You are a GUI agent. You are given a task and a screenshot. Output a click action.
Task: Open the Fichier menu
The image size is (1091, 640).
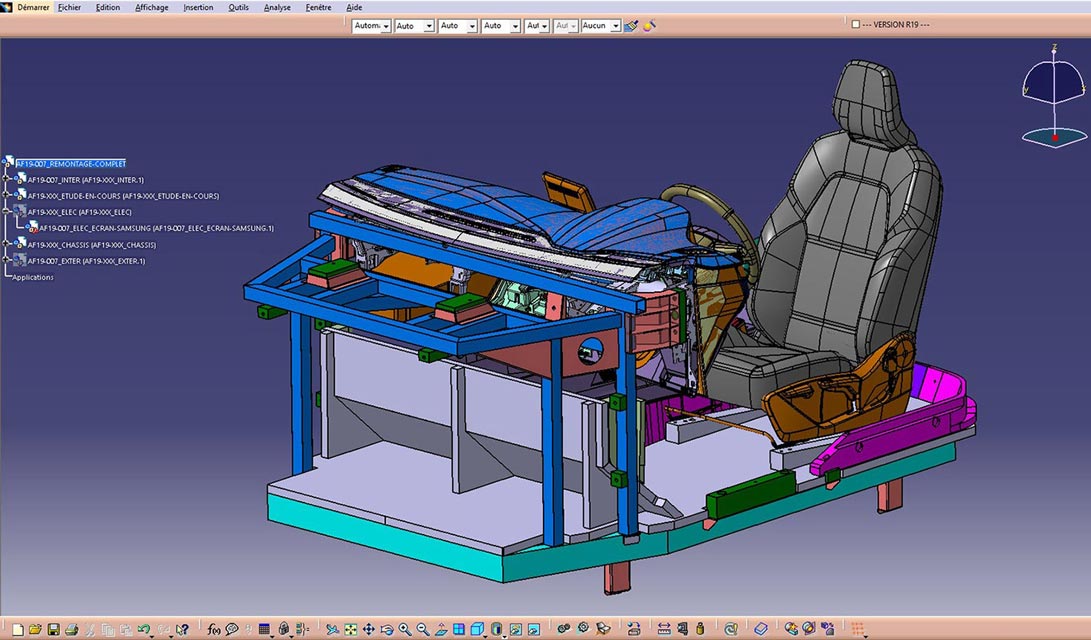click(69, 7)
